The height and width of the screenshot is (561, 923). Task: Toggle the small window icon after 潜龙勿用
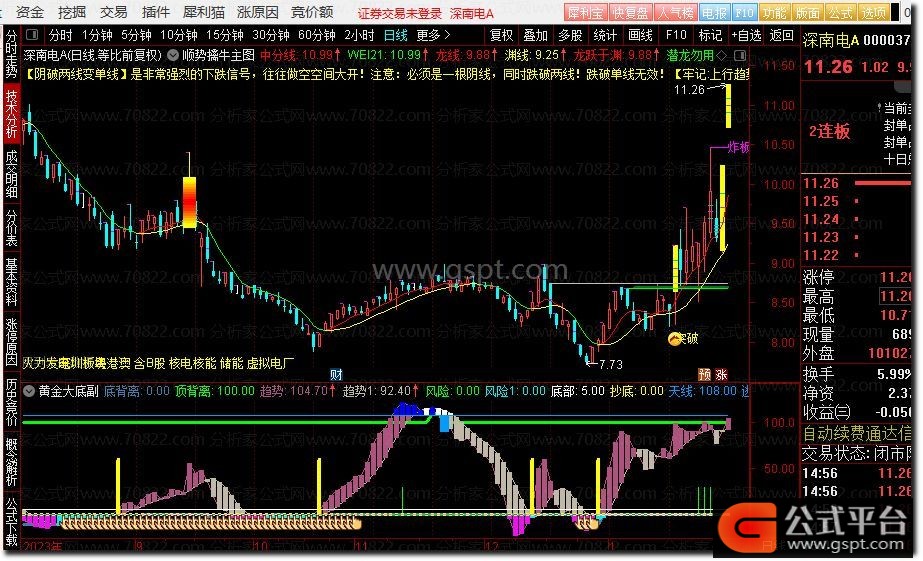pyautogui.click(x=741, y=55)
